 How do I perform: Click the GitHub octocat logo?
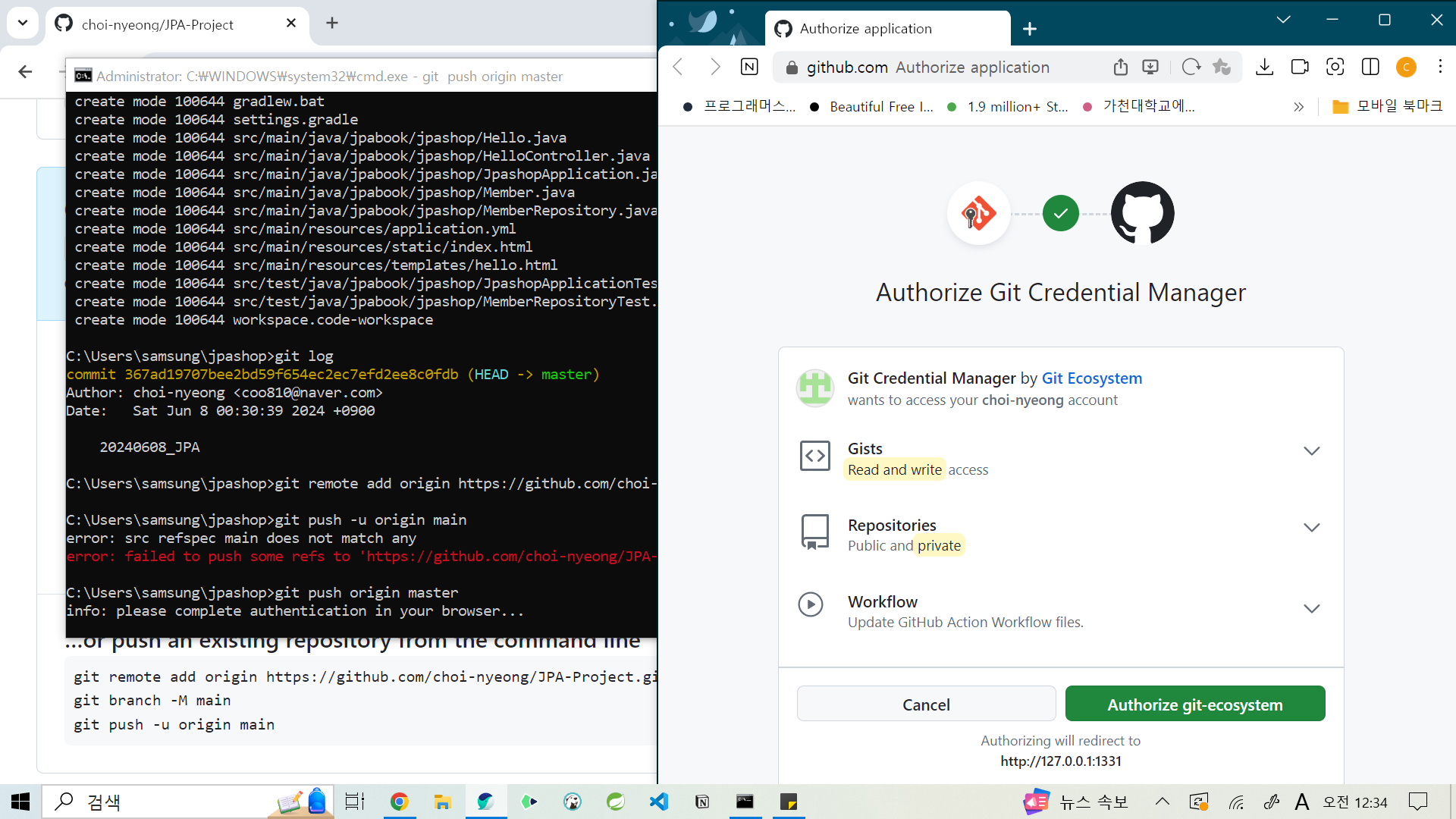point(1142,213)
